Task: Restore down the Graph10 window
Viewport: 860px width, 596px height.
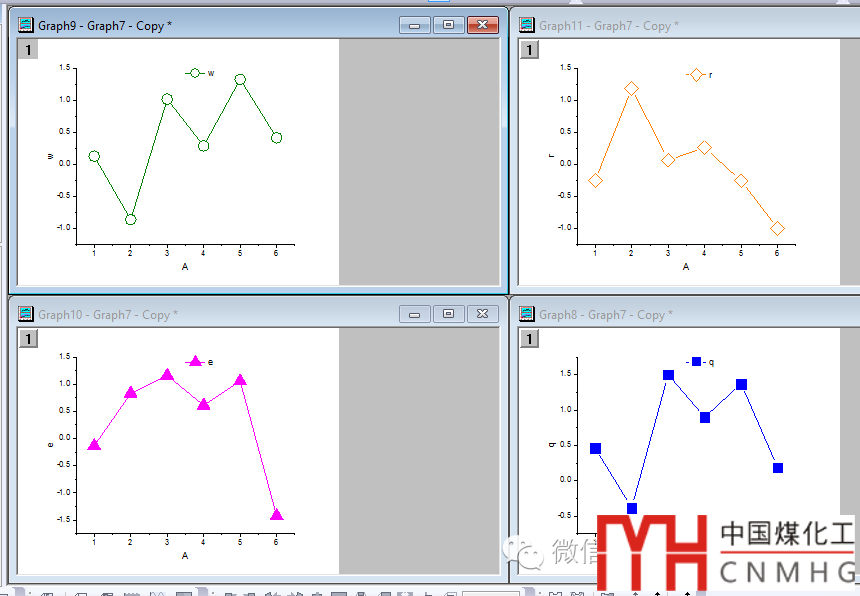Action: tap(448, 314)
